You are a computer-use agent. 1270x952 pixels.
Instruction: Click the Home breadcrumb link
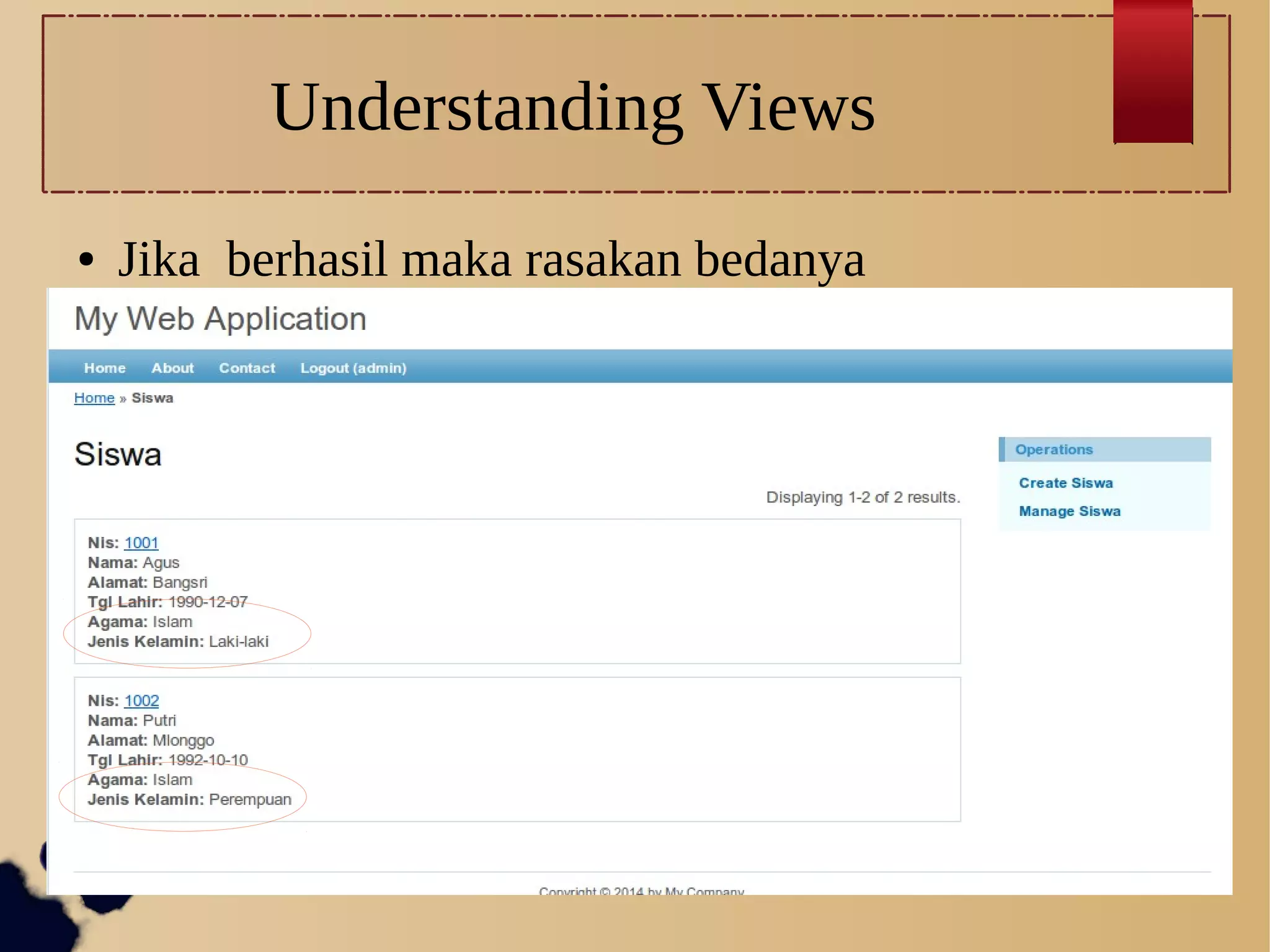point(94,398)
